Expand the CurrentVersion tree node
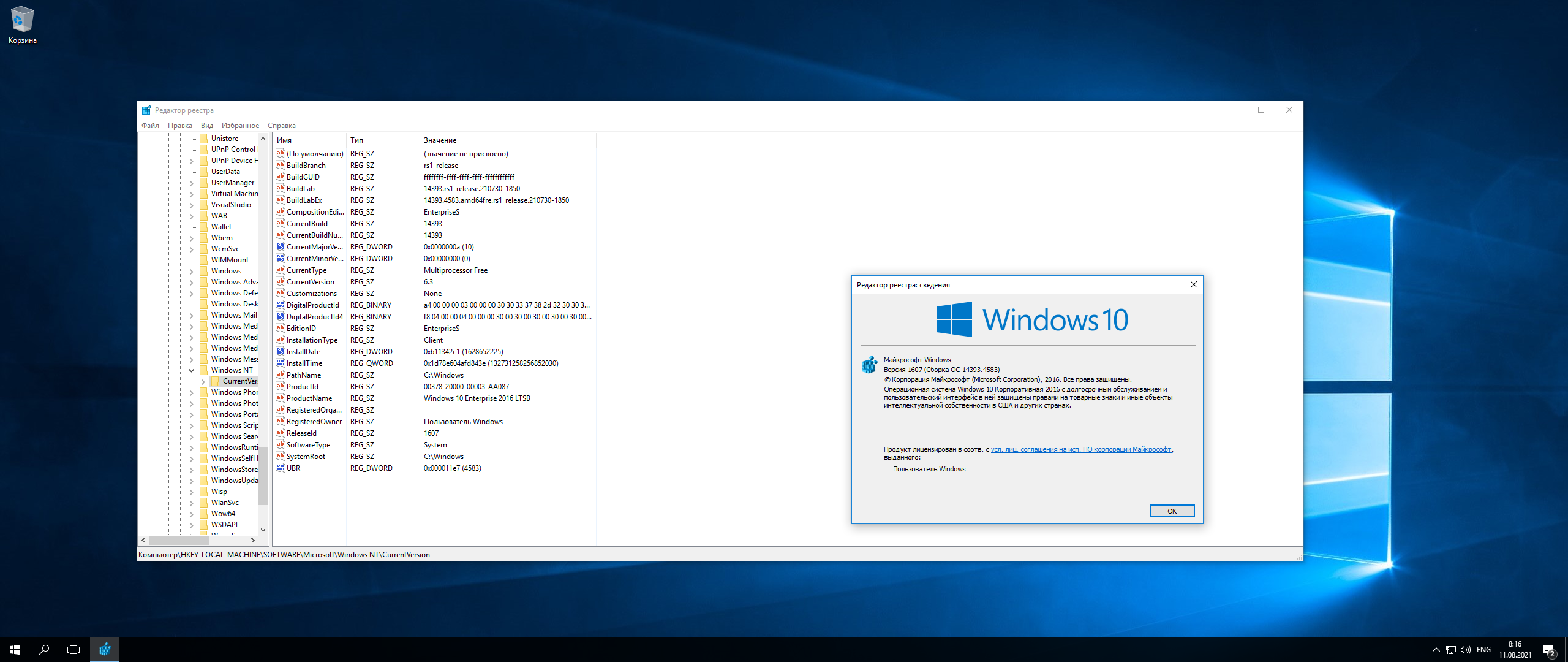The height and width of the screenshot is (662, 1568). click(x=203, y=381)
